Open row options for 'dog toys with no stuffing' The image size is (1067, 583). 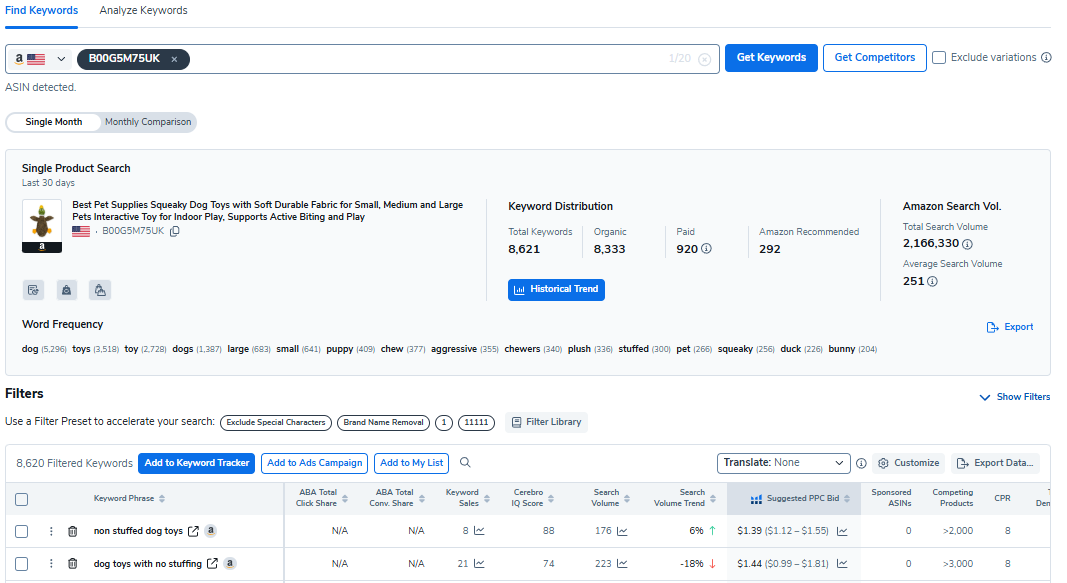click(x=51, y=564)
